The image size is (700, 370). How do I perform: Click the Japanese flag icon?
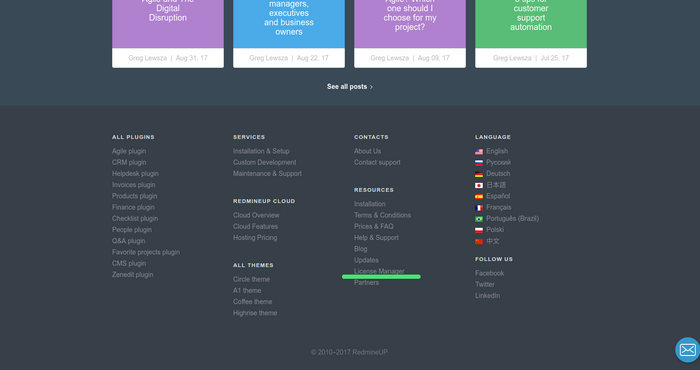pos(479,185)
